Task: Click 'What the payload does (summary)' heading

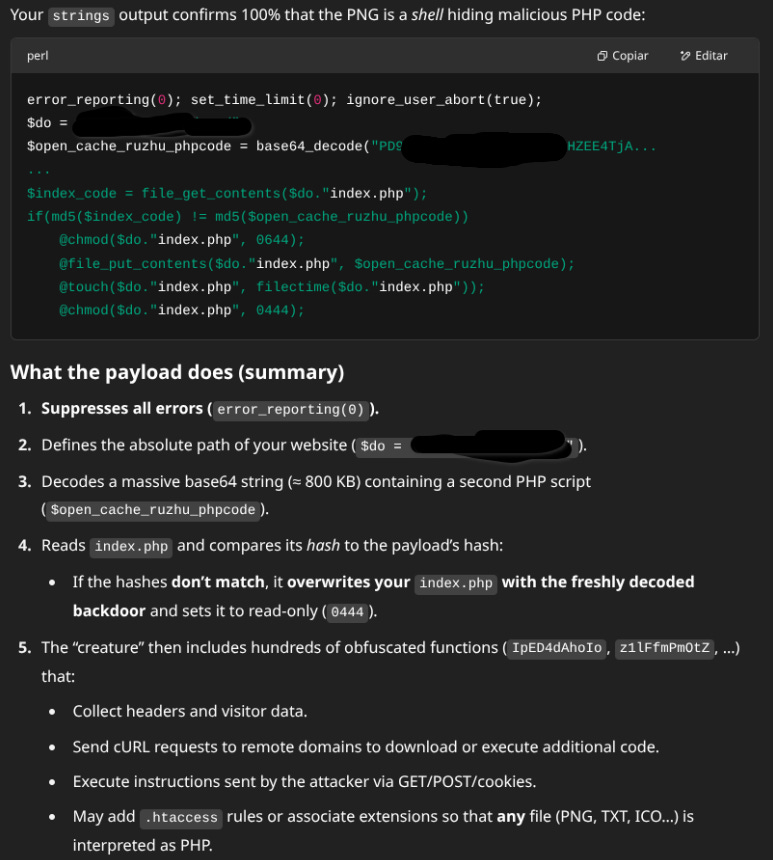Action: coord(177,372)
